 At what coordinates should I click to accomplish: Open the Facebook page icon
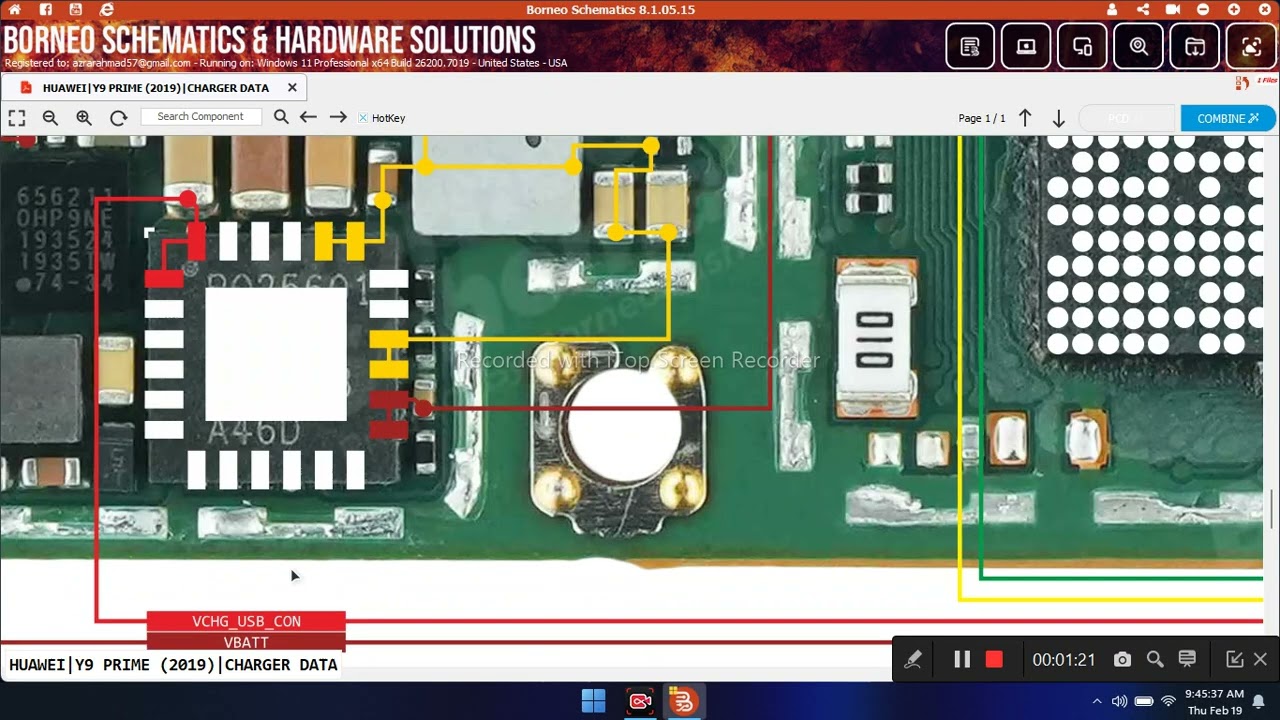[x=46, y=10]
